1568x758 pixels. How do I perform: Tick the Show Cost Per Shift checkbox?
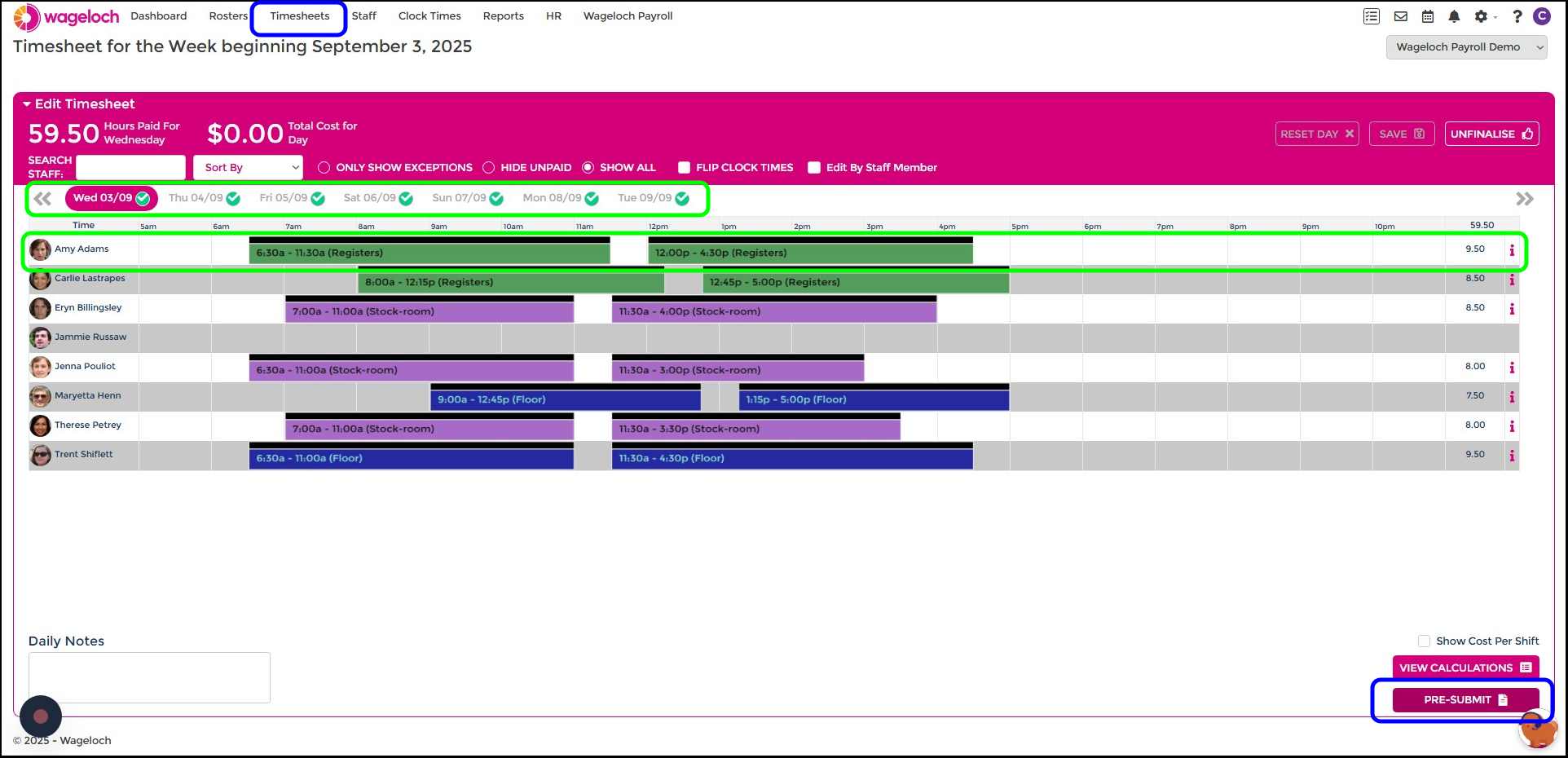1424,641
